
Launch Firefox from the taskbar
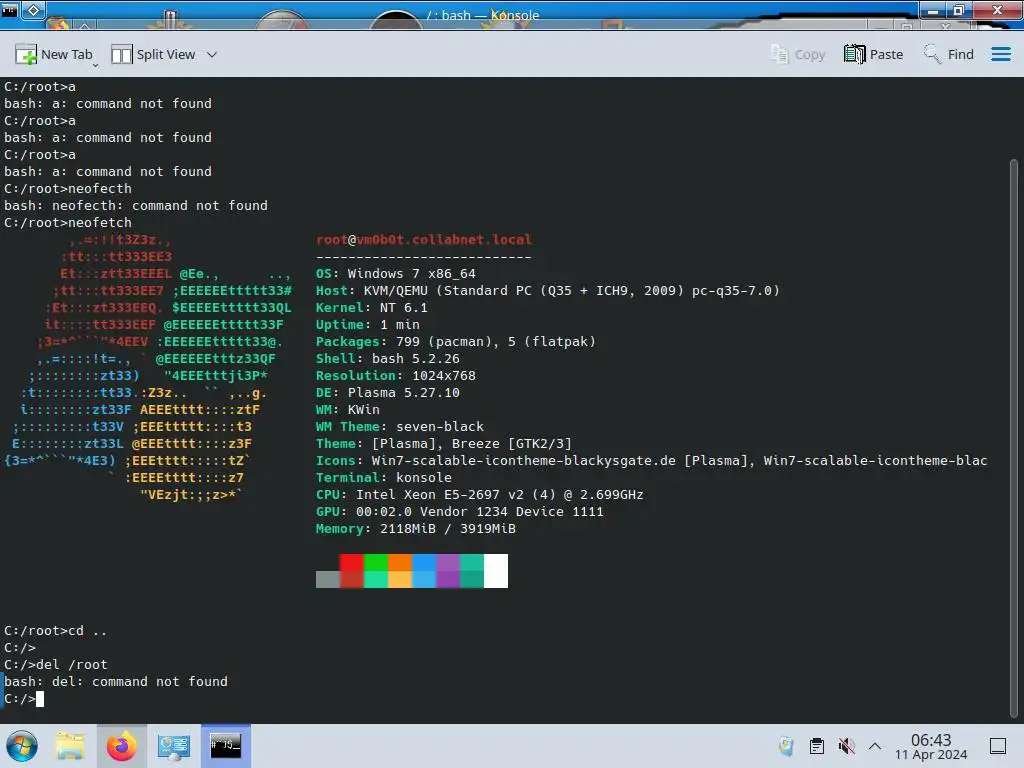121,746
